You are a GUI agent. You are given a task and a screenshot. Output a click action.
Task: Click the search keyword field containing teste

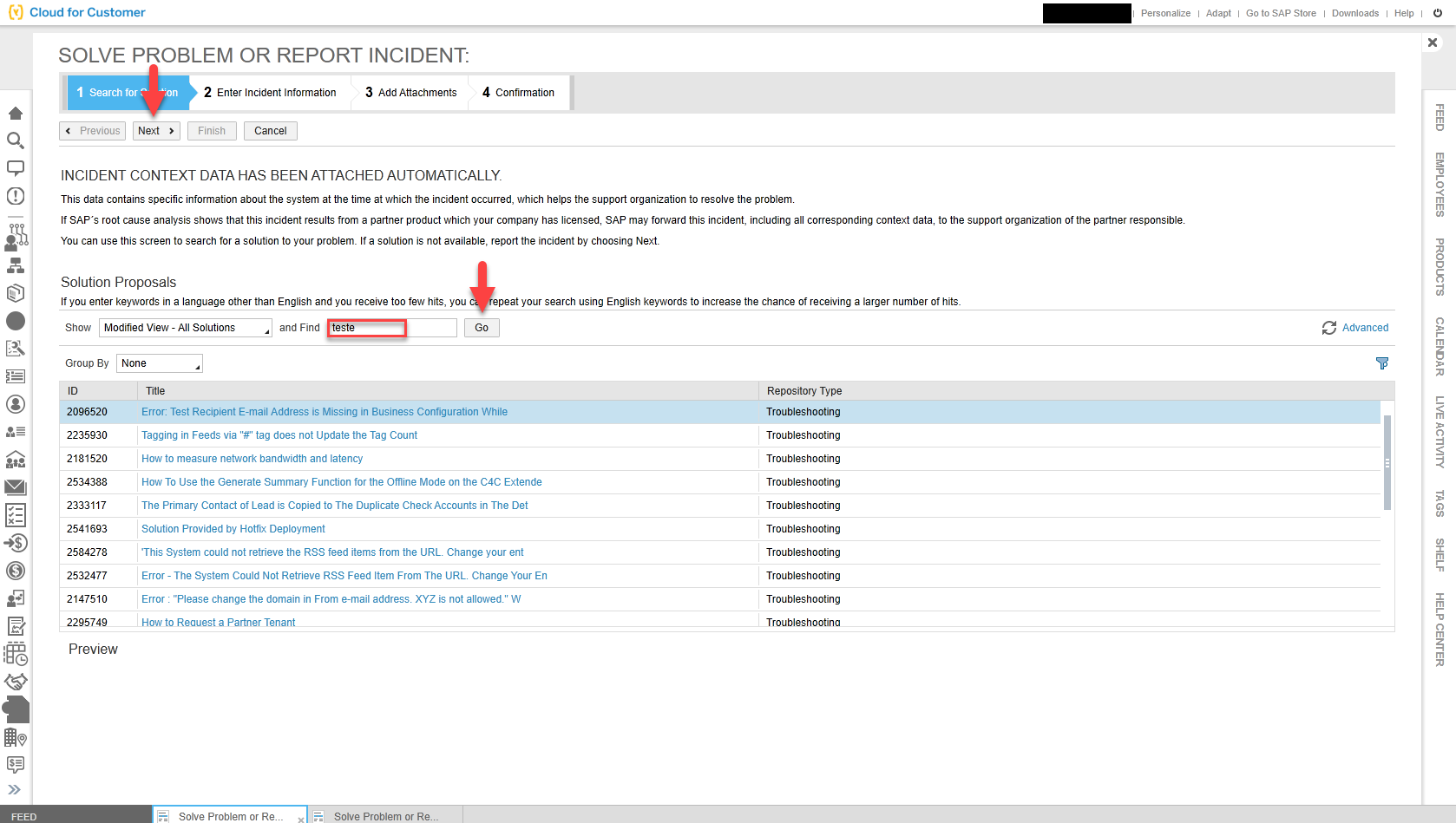pos(392,328)
